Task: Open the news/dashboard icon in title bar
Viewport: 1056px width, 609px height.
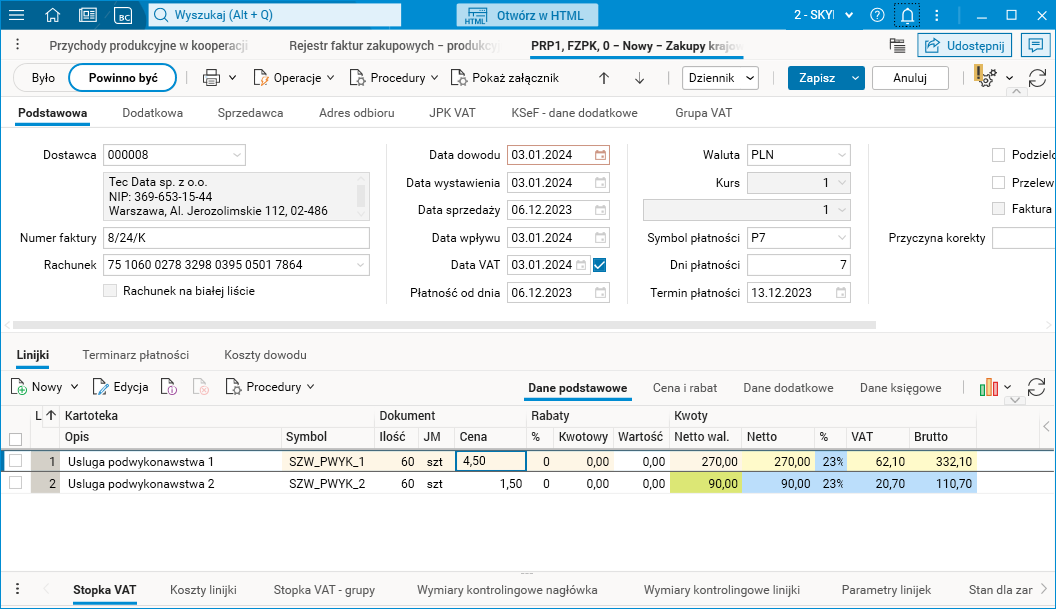Action: [x=88, y=15]
